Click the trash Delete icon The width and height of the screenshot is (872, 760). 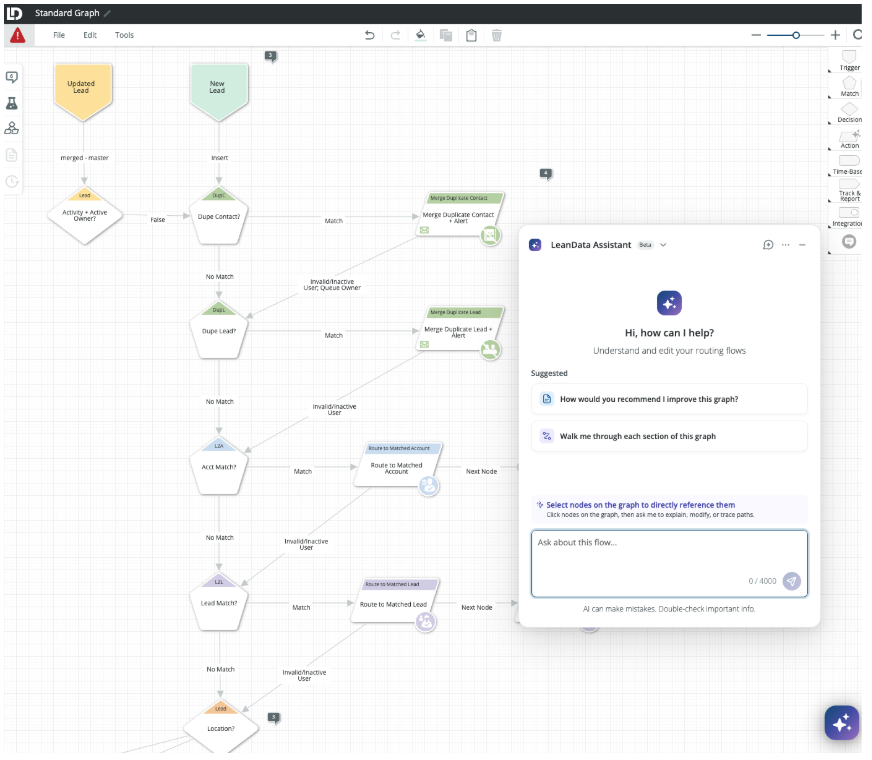(x=497, y=36)
